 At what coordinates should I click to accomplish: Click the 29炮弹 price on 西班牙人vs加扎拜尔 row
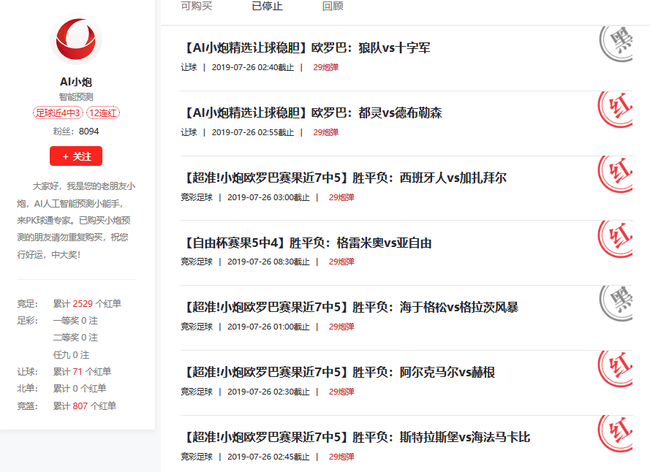click(342, 197)
